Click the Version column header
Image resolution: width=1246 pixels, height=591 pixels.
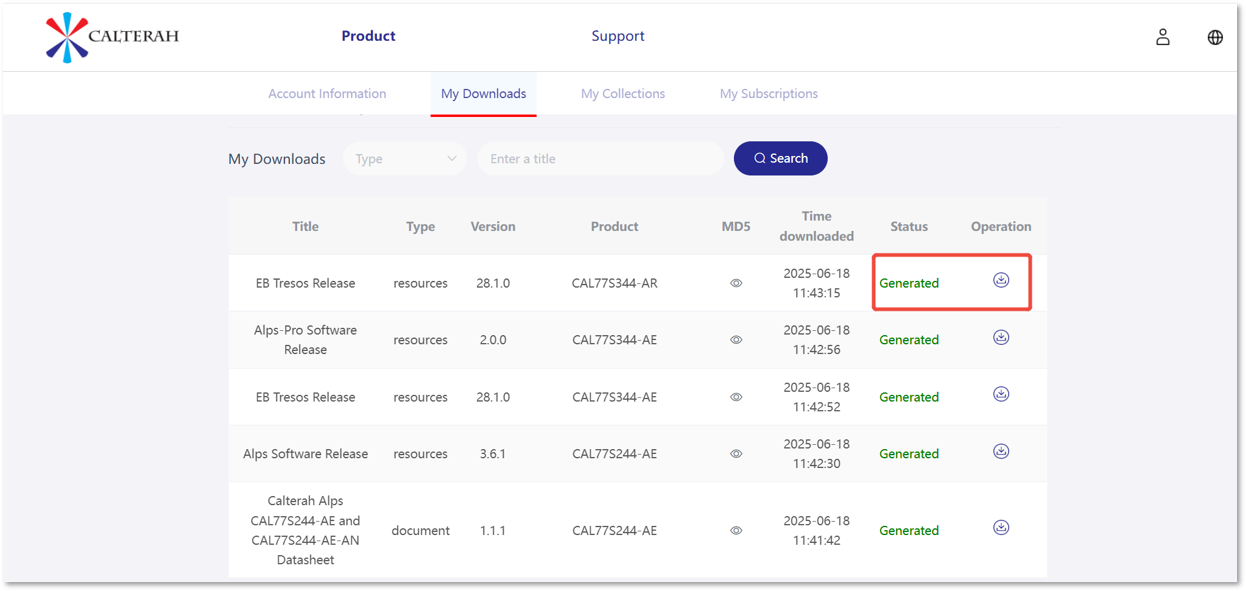(x=493, y=227)
